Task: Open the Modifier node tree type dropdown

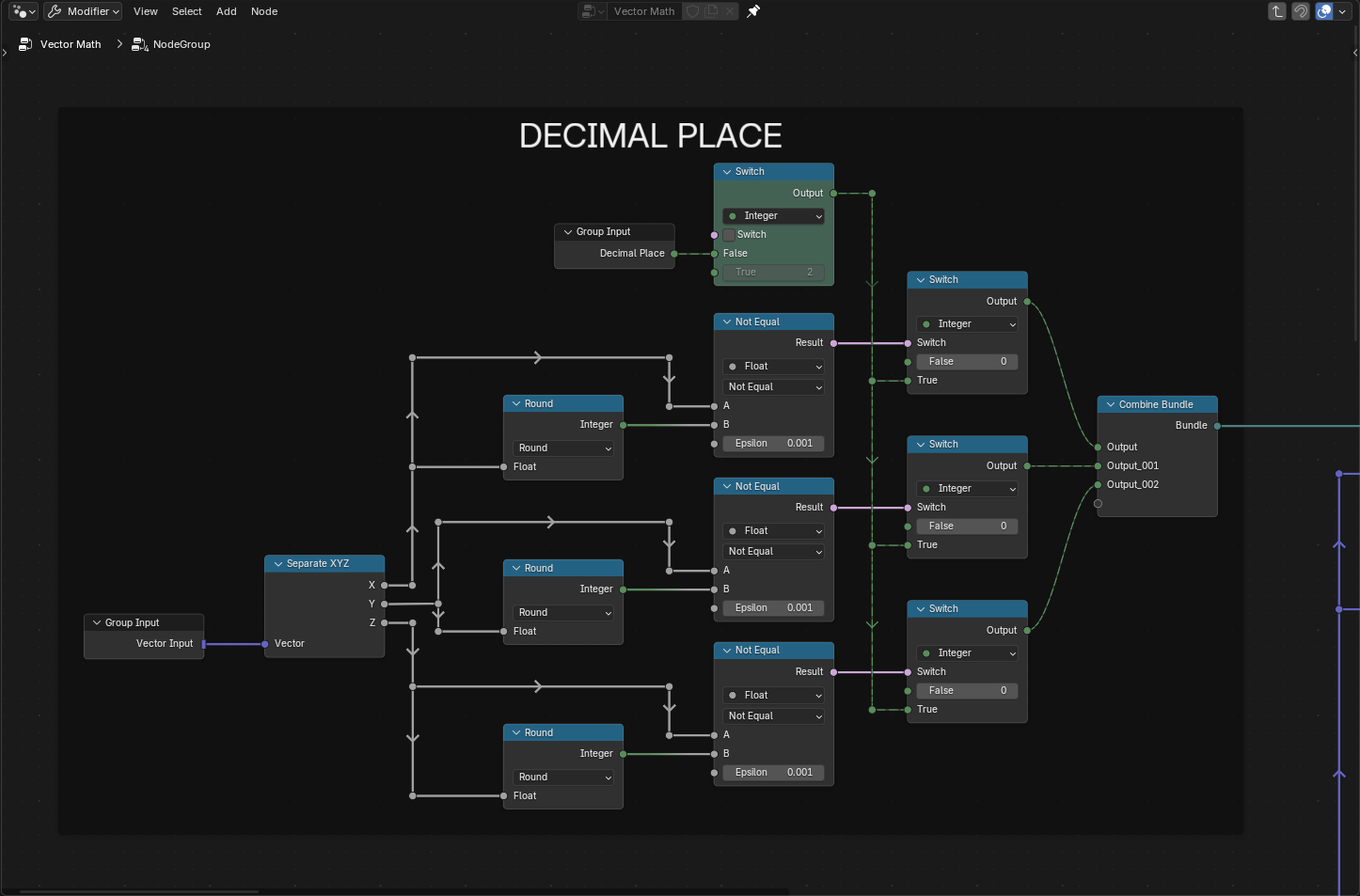Action: 83,11
